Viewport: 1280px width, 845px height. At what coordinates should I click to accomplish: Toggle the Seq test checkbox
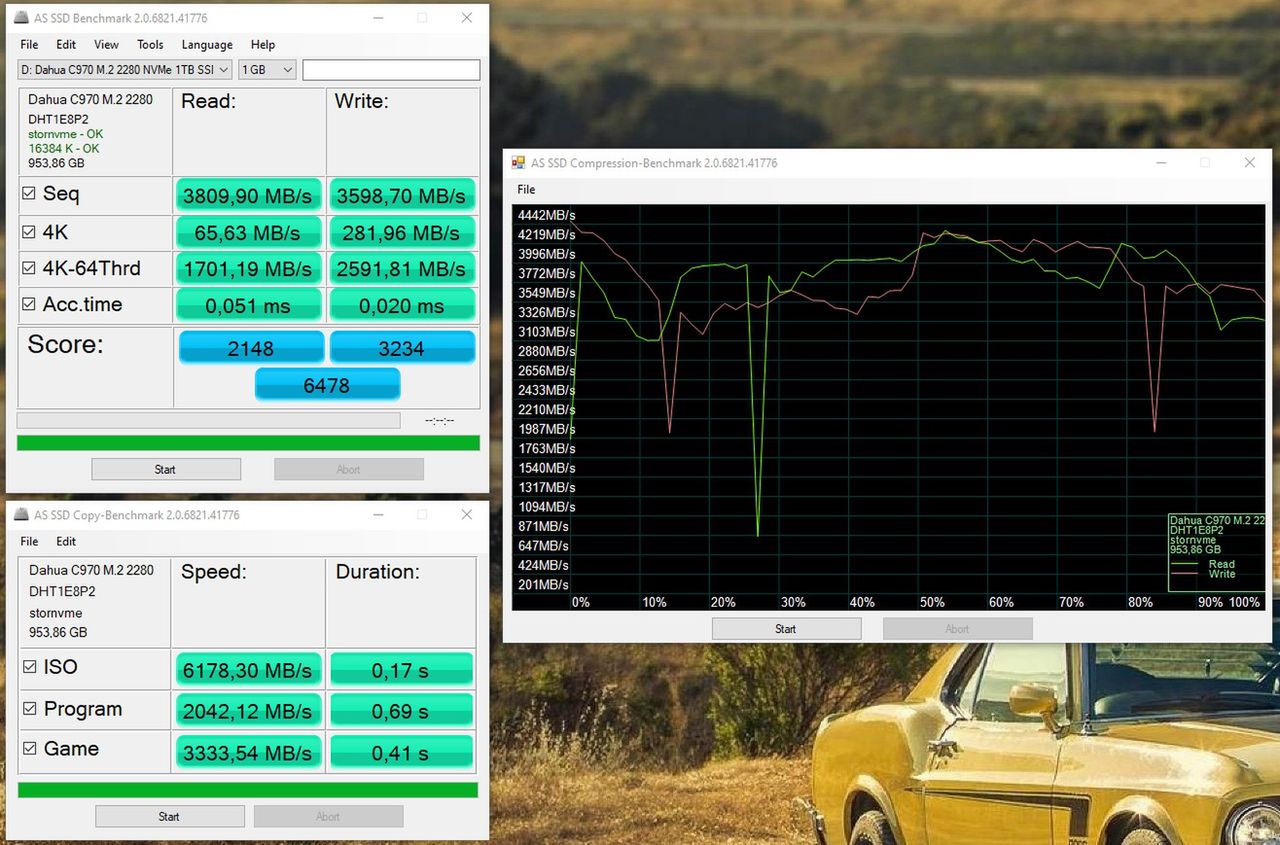pos(29,194)
